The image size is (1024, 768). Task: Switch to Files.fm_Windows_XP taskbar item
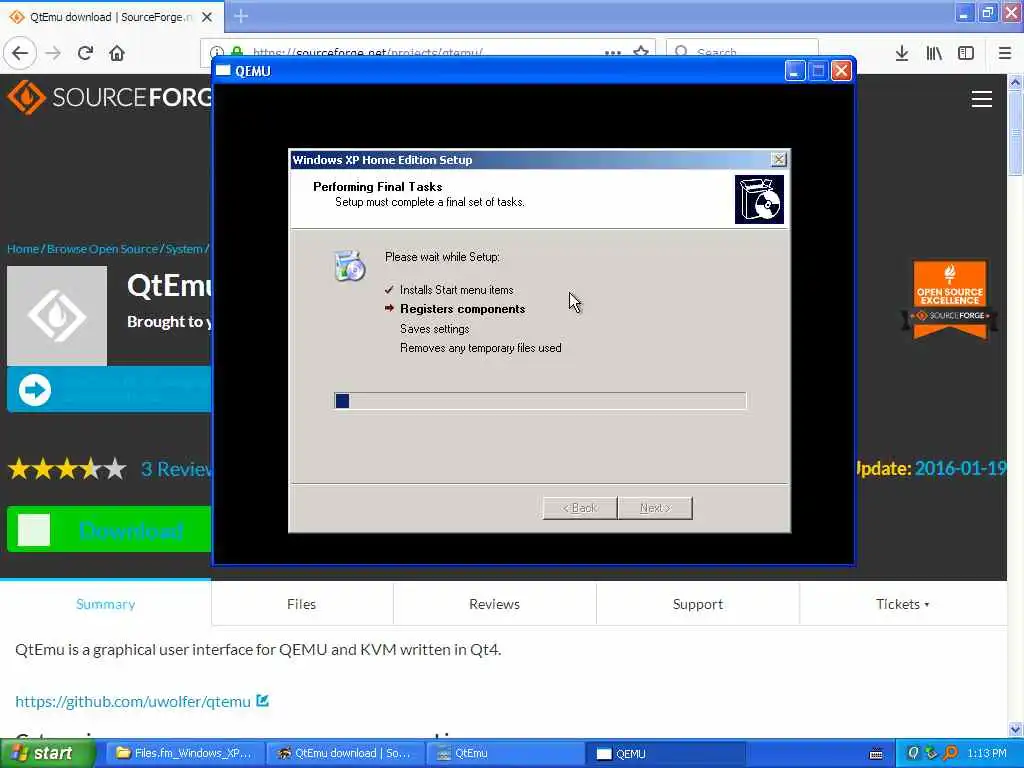click(185, 754)
